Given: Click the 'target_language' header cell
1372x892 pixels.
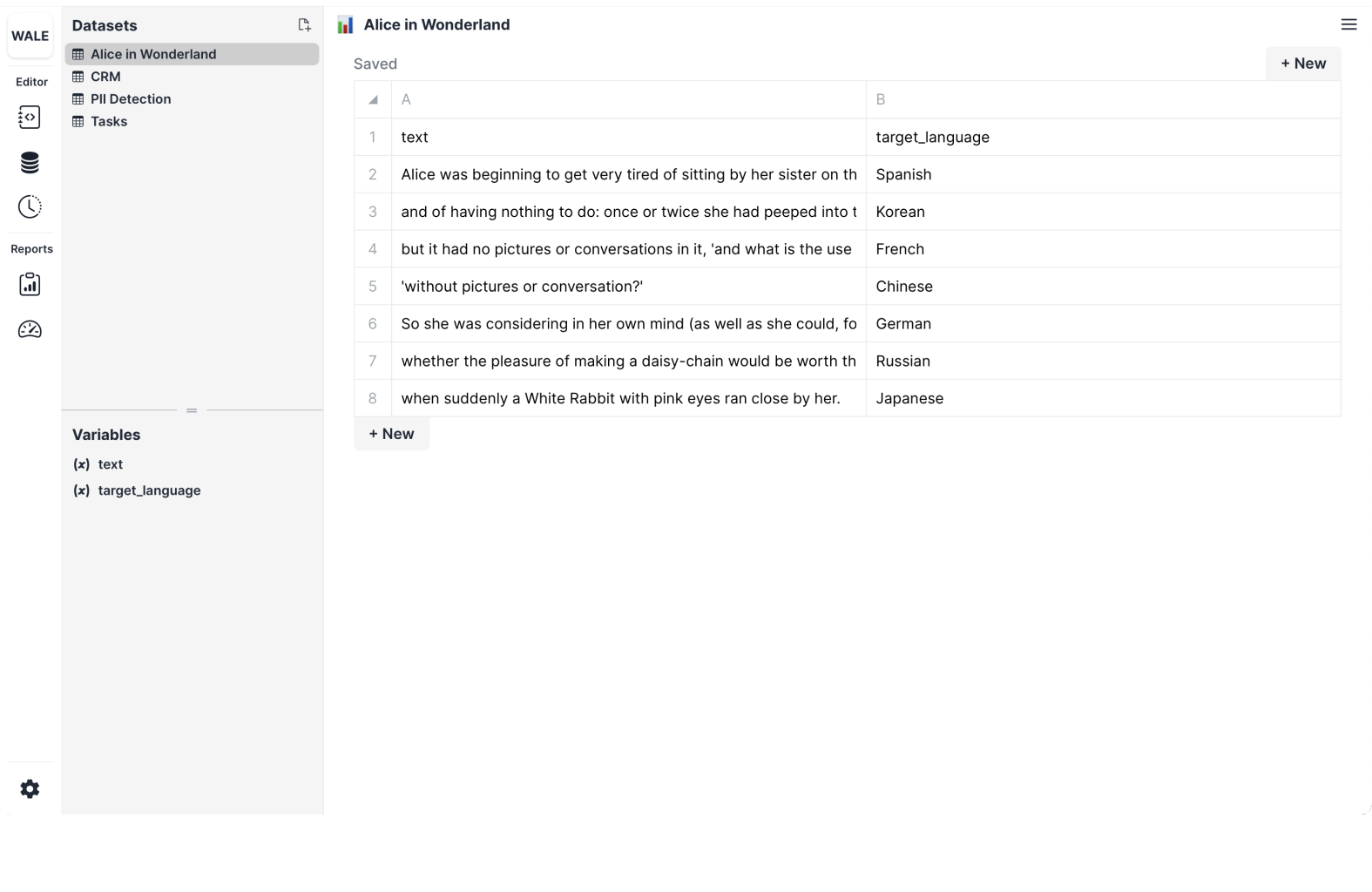Looking at the screenshot, I should point(1104,137).
